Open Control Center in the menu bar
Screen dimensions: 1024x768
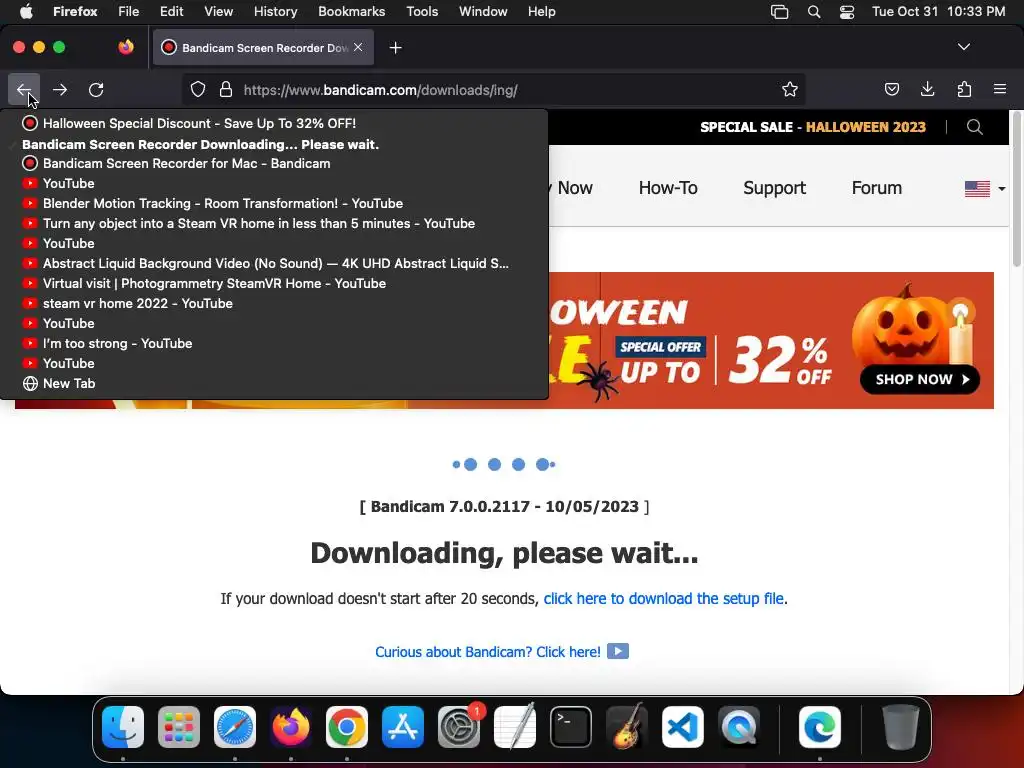pyautogui.click(x=847, y=12)
